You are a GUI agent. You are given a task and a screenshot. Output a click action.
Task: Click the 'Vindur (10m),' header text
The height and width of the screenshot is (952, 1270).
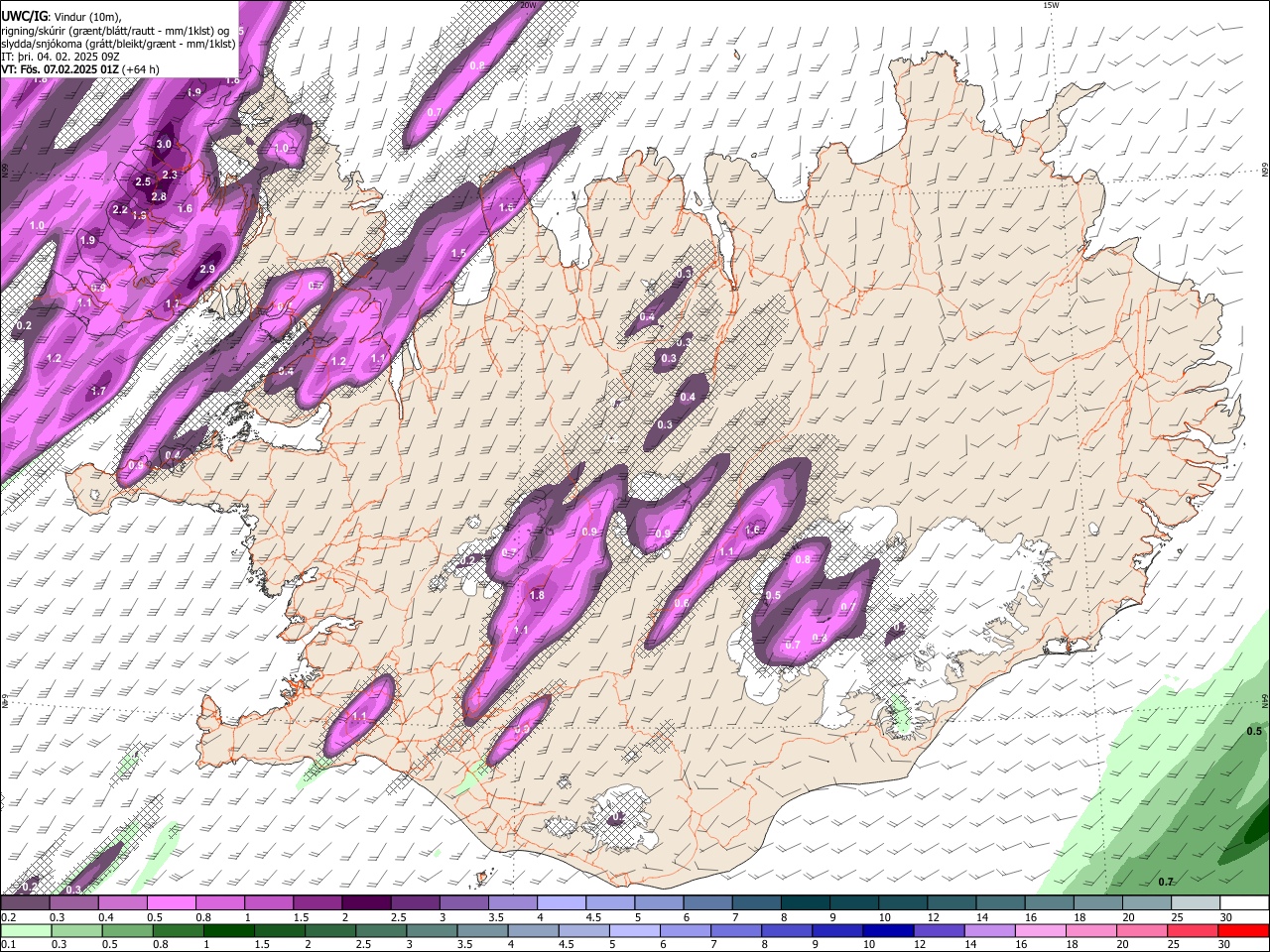87,17
